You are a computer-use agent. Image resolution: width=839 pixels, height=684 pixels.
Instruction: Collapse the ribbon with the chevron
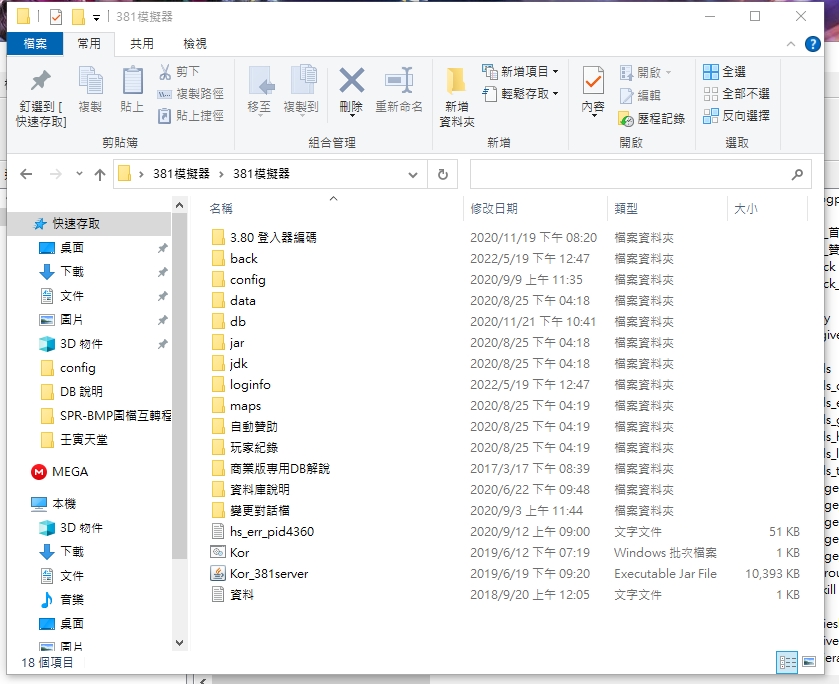point(791,44)
